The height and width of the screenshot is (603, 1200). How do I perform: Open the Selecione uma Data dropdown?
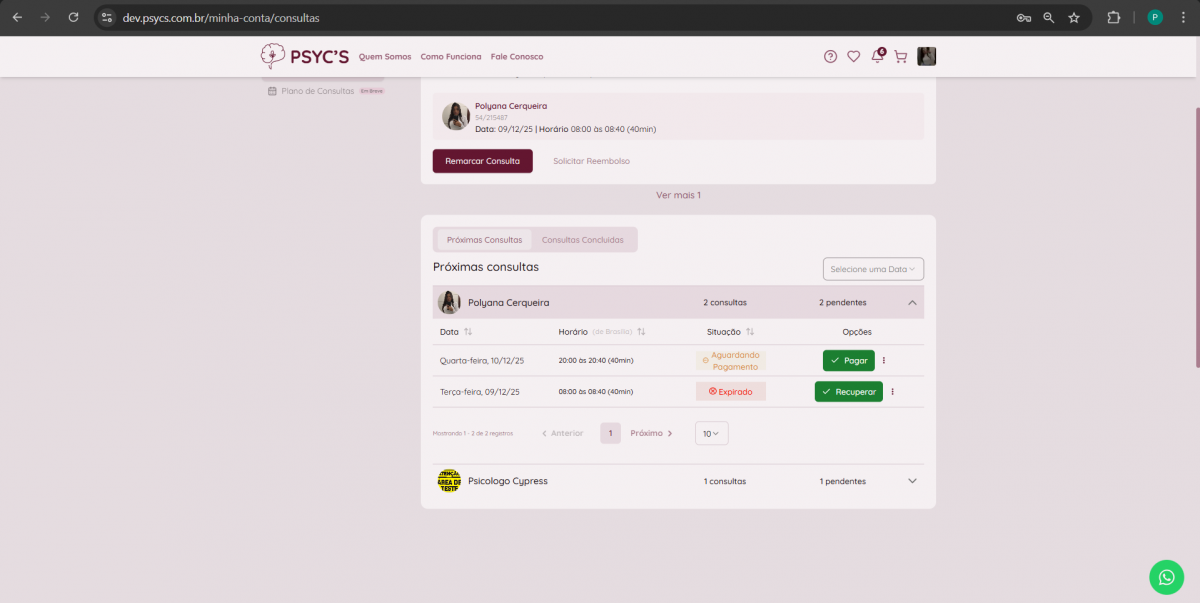pos(873,269)
